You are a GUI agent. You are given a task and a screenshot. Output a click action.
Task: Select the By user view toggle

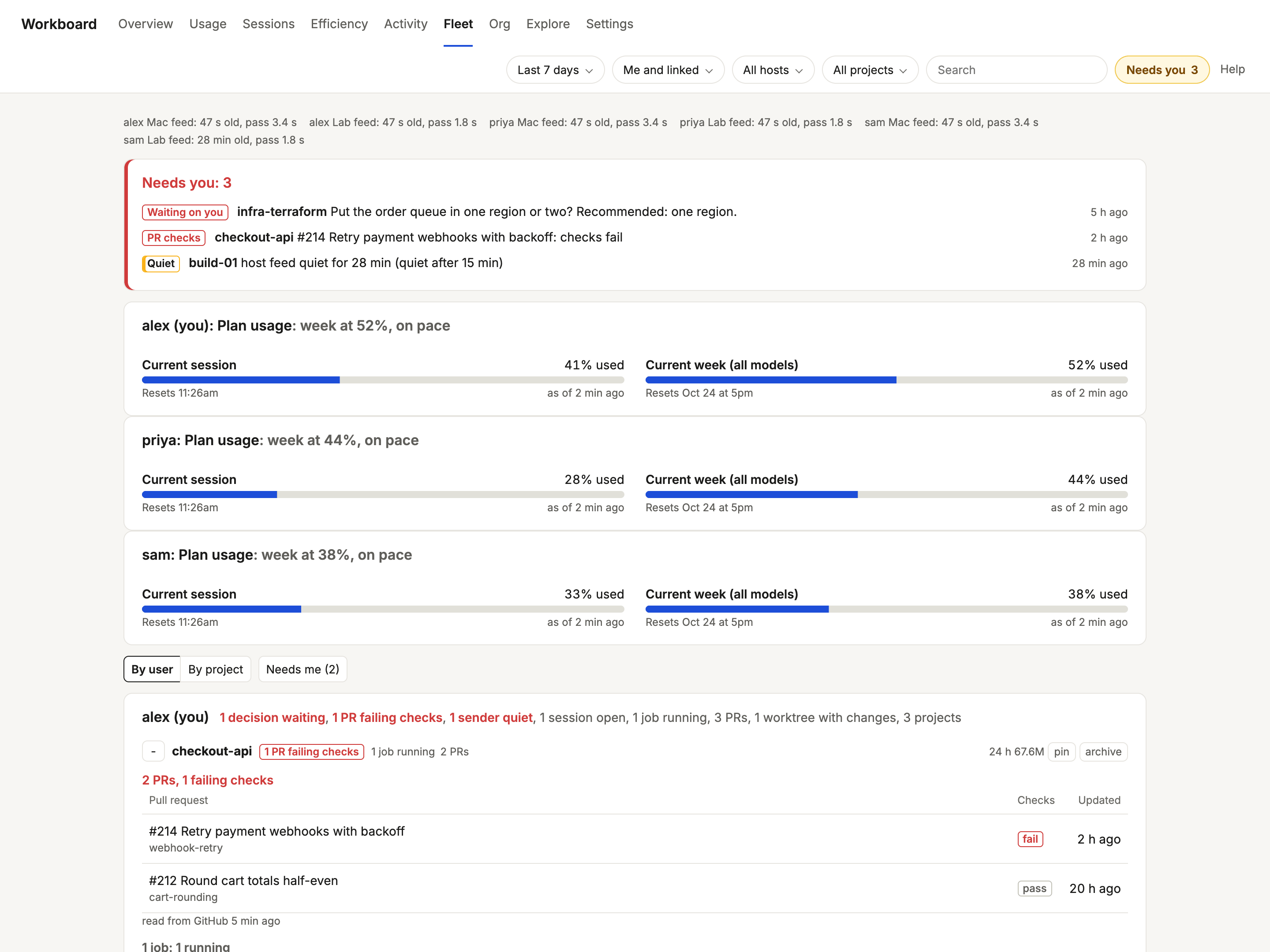coord(152,669)
